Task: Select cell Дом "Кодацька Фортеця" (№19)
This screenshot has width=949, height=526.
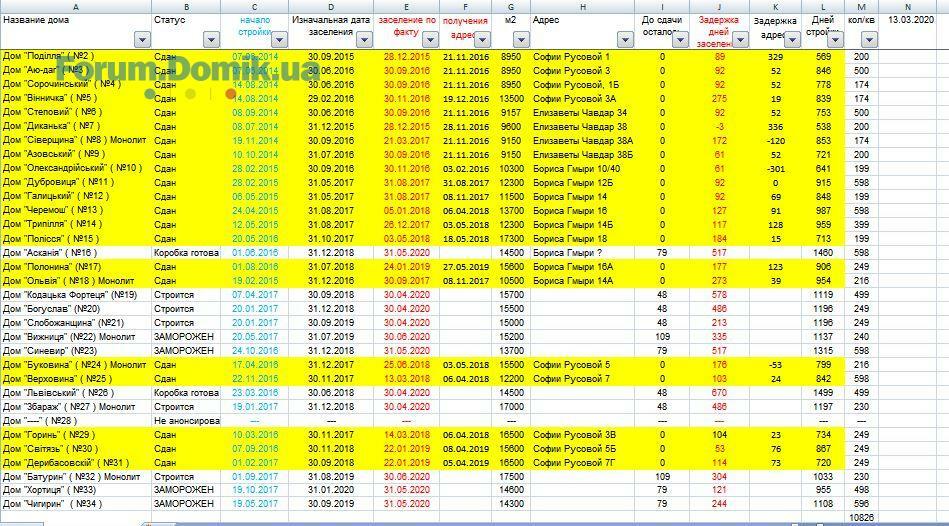Action: pos(76,295)
